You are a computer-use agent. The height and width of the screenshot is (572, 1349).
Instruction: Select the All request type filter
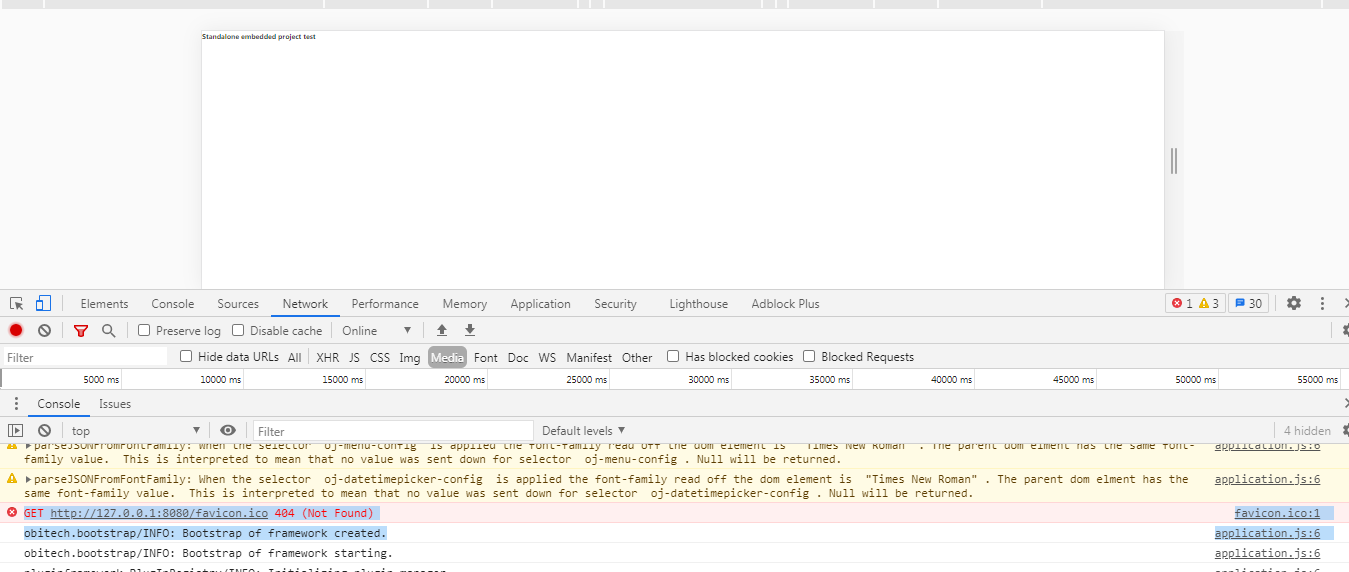coord(294,358)
